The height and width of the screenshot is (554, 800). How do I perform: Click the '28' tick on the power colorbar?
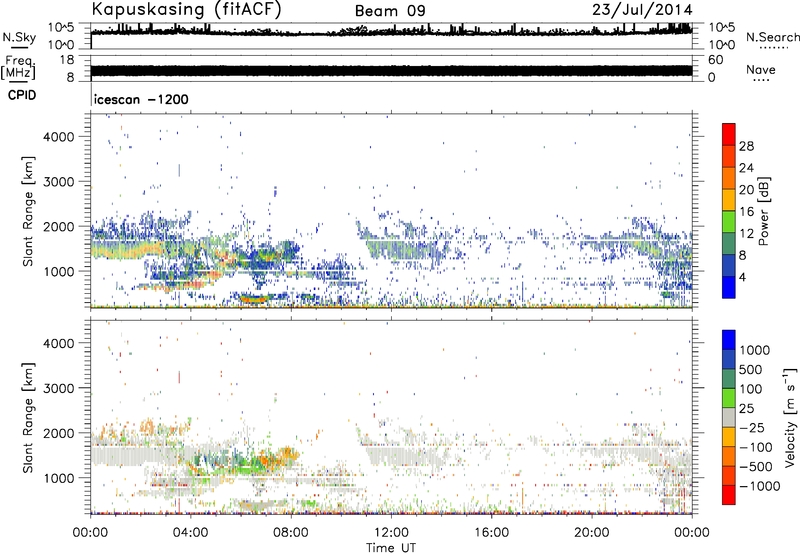coord(746,146)
